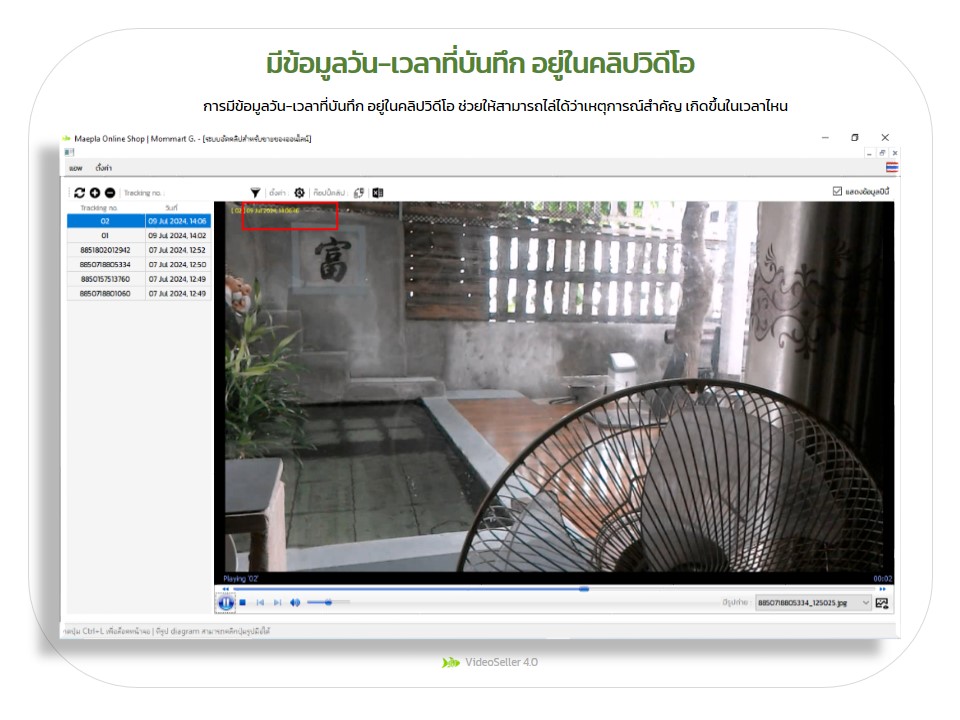960x720 pixels.
Task: Click the refresh list icon
Action: pyautogui.click(x=80, y=192)
